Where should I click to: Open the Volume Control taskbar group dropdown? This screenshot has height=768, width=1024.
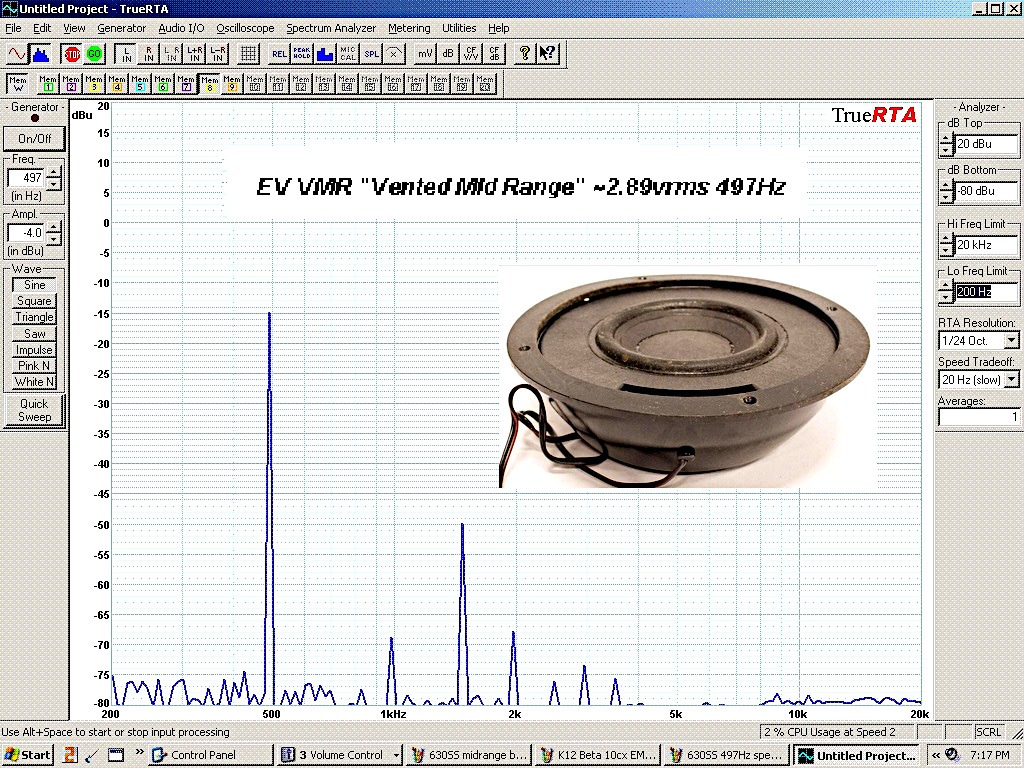[x=396, y=755]
